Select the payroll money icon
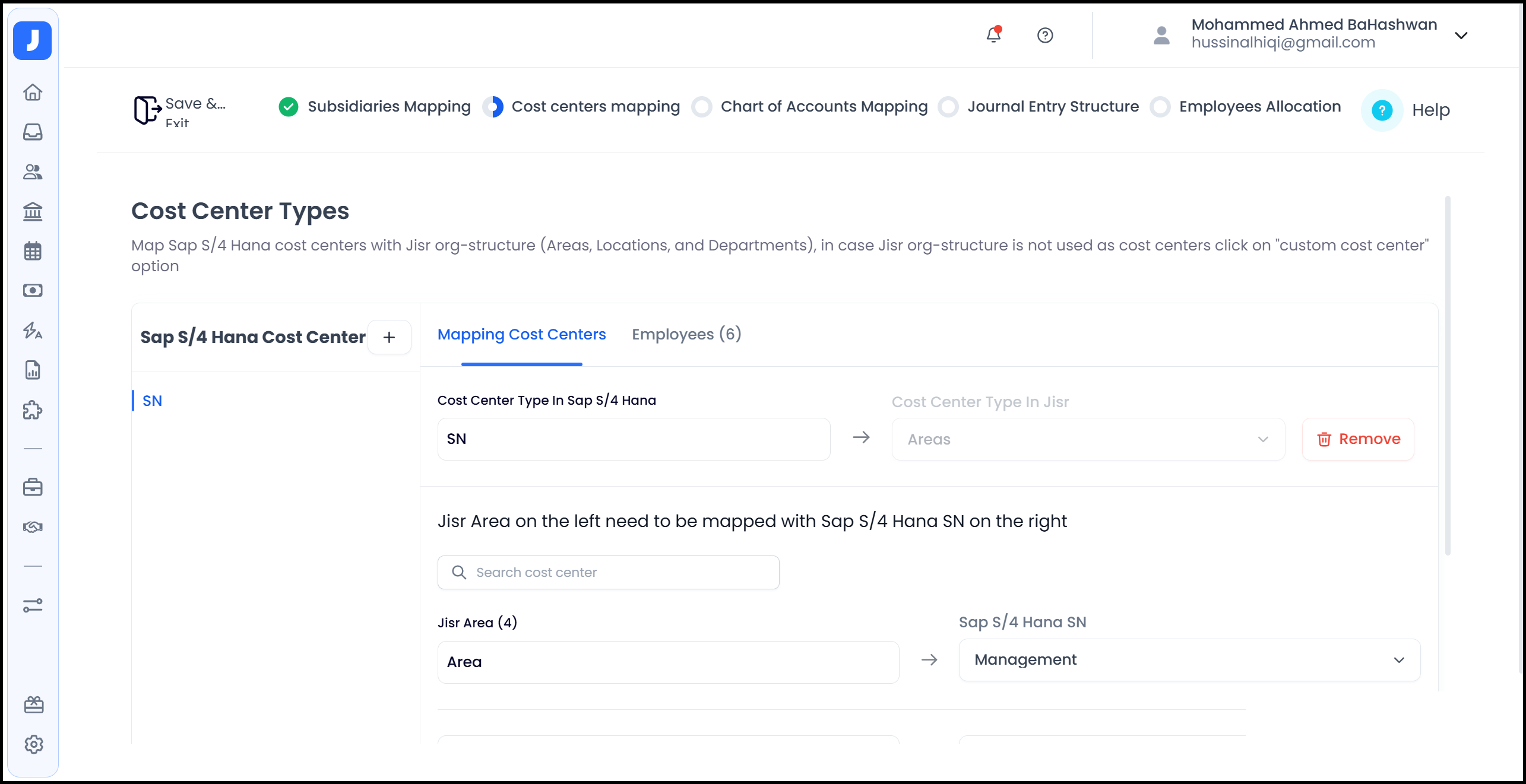The height and width of the screenshot is (784, 1526). point(33,290)
